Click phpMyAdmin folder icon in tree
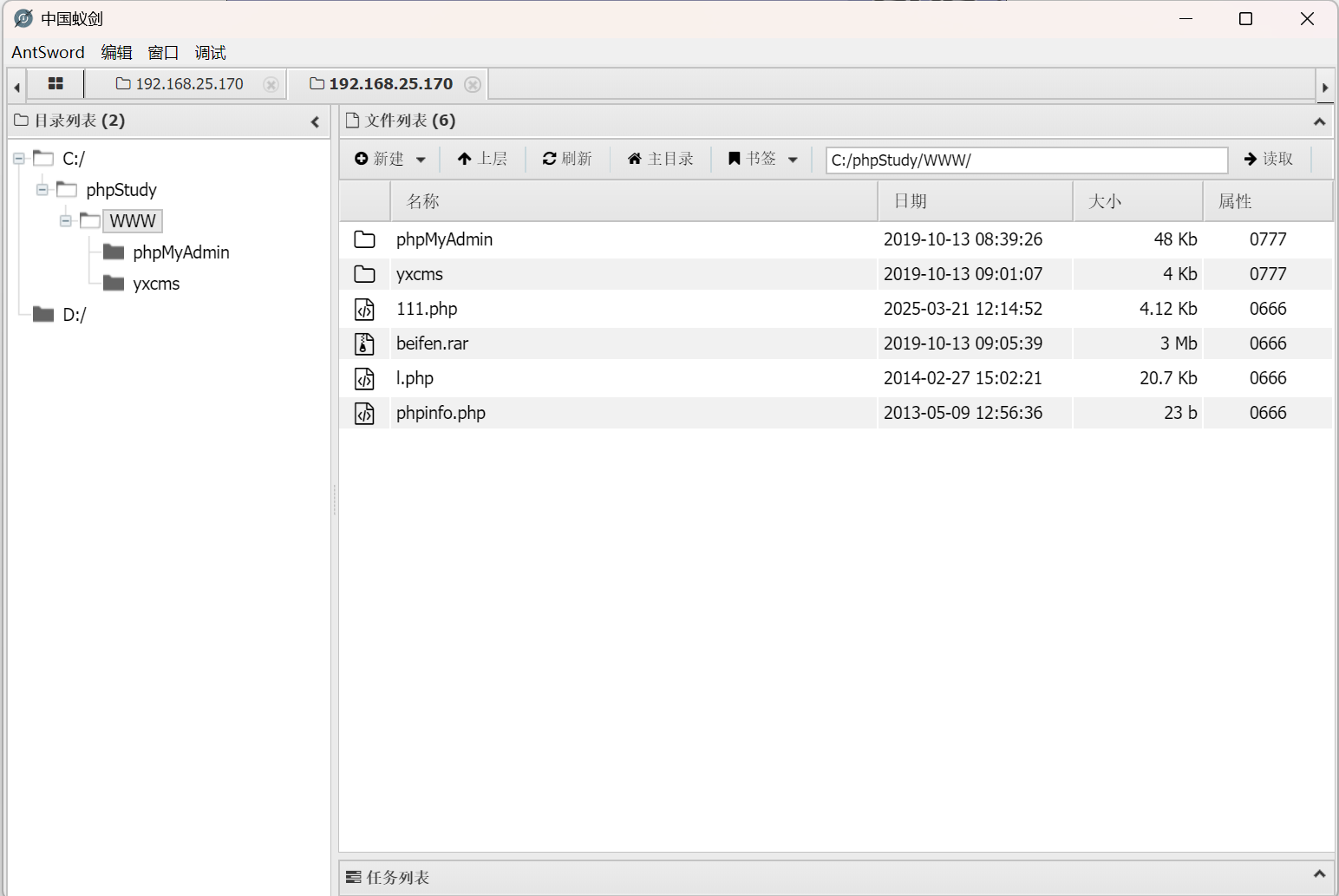 [x=114, y=252]
